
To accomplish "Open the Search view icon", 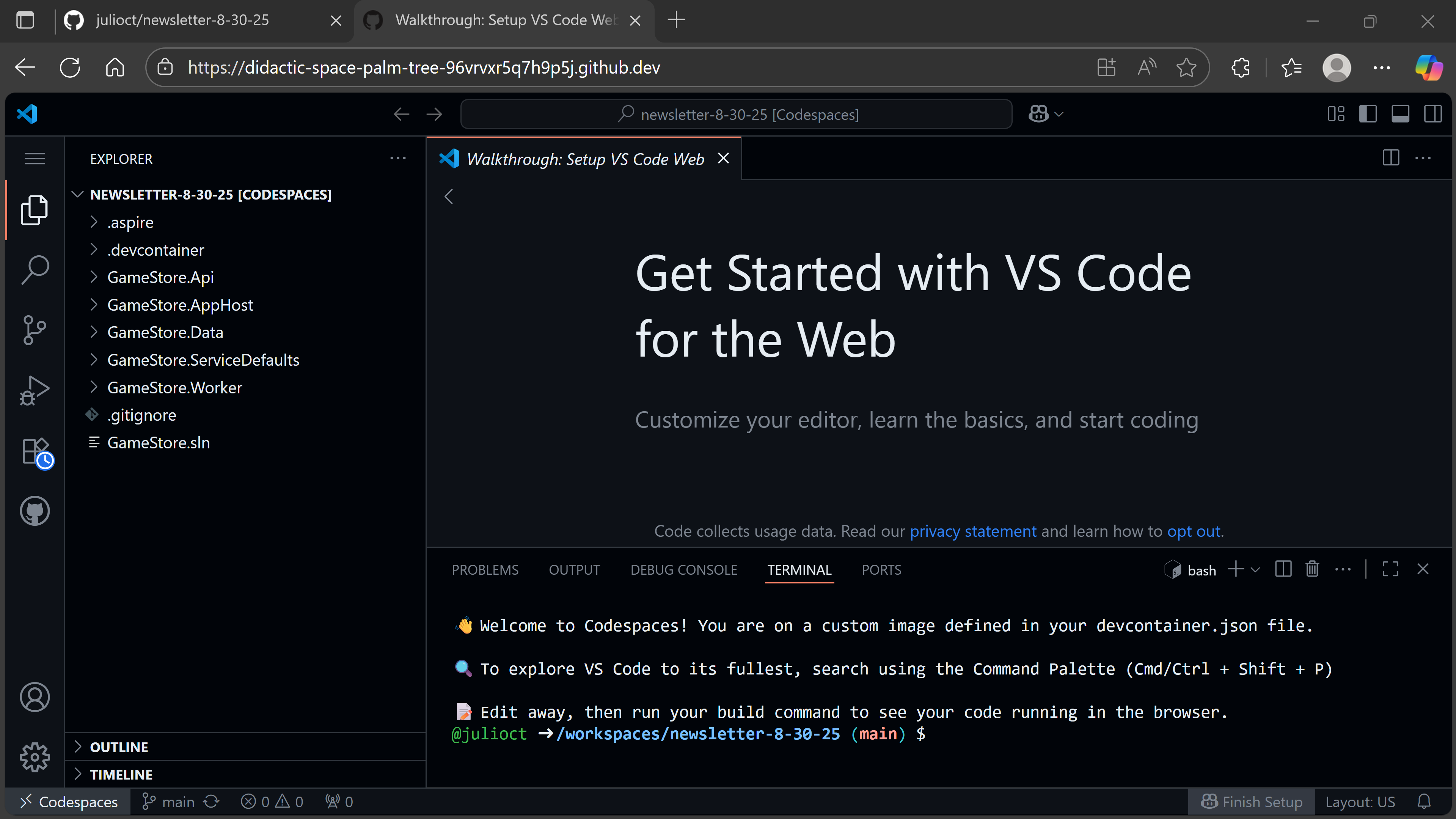I will (35, 270).
